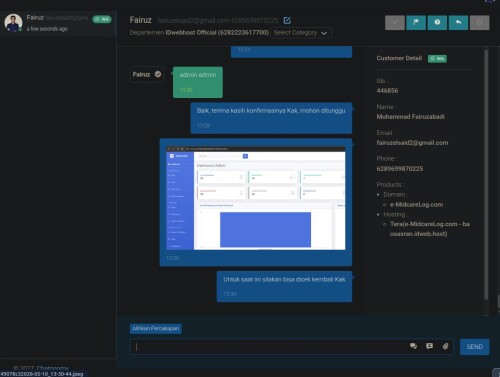Open the quick replies chat bubbles icon
Screen dimensions: 500x377
[413, 346]
